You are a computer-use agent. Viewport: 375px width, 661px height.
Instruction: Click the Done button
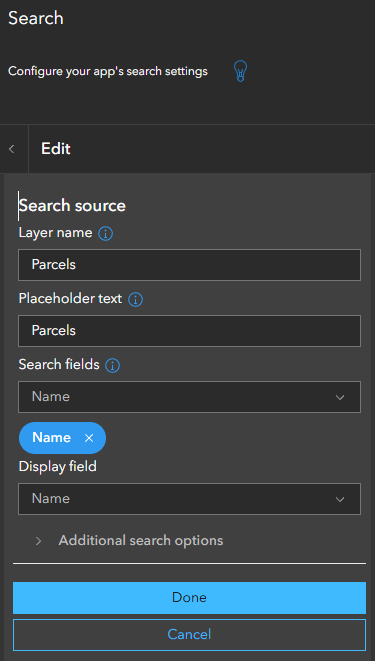coord(189,597)
